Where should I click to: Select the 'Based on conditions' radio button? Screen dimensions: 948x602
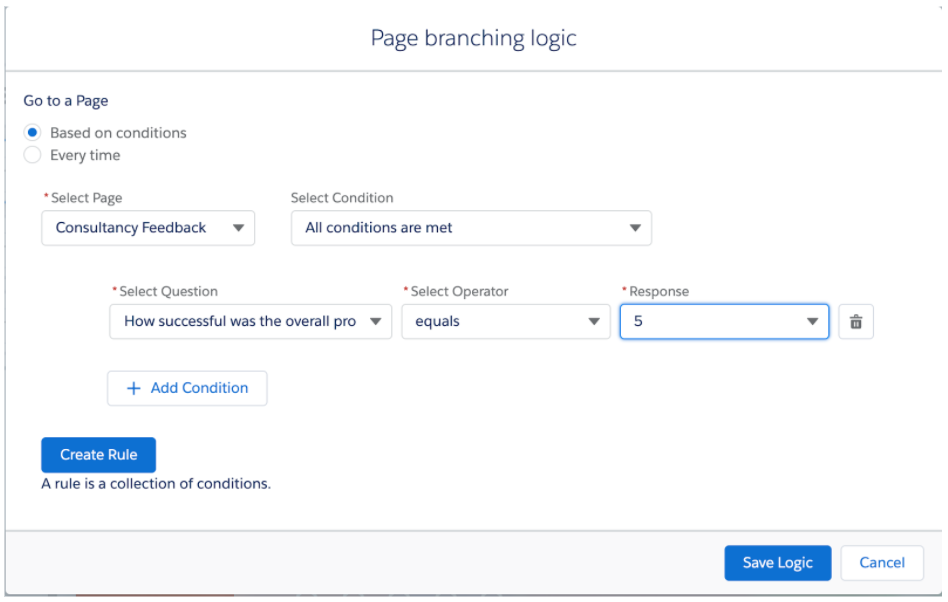click(33, 132)
